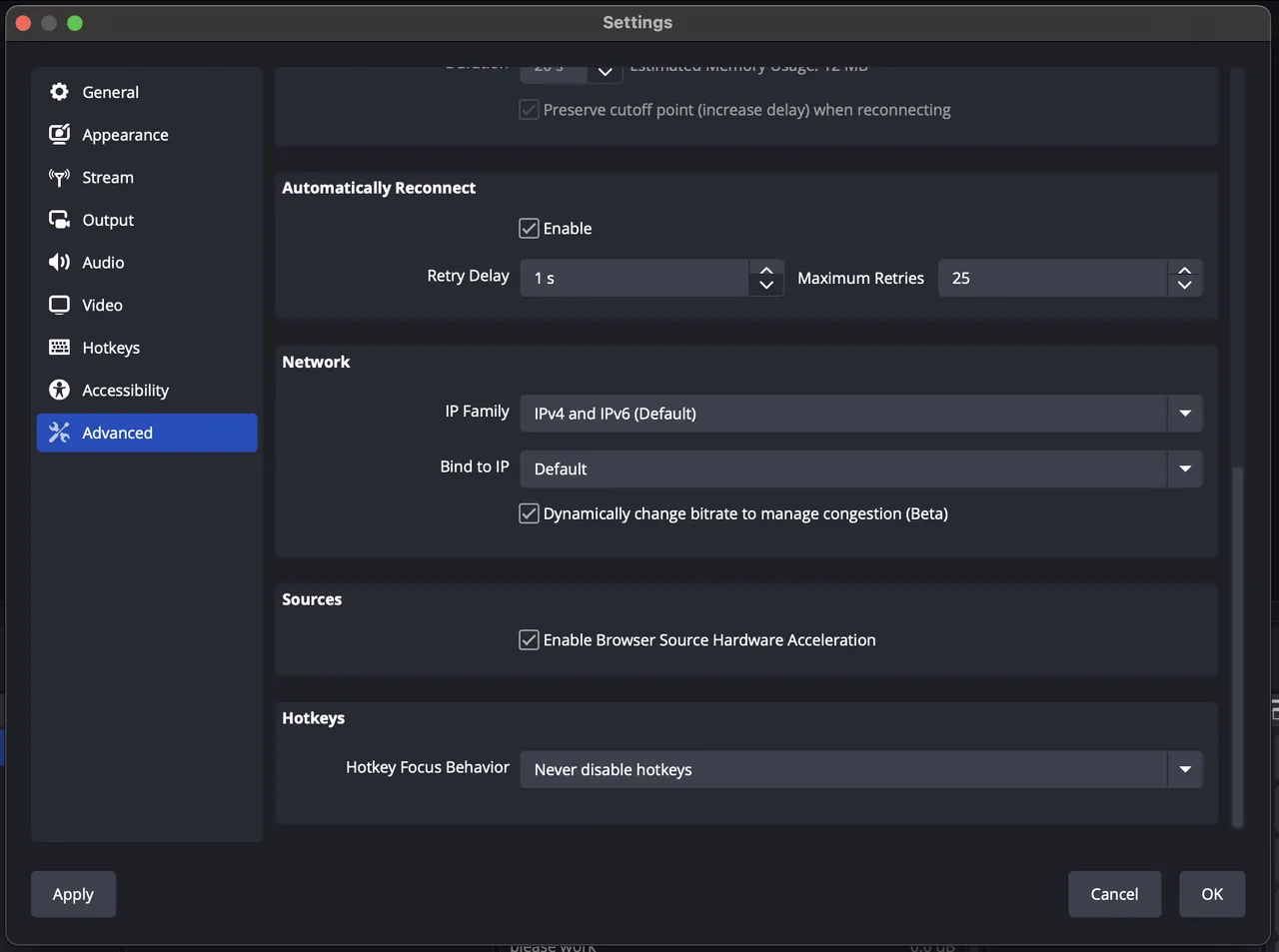
Task: Apply the settings changes
Action: click(x=73, y=894)
